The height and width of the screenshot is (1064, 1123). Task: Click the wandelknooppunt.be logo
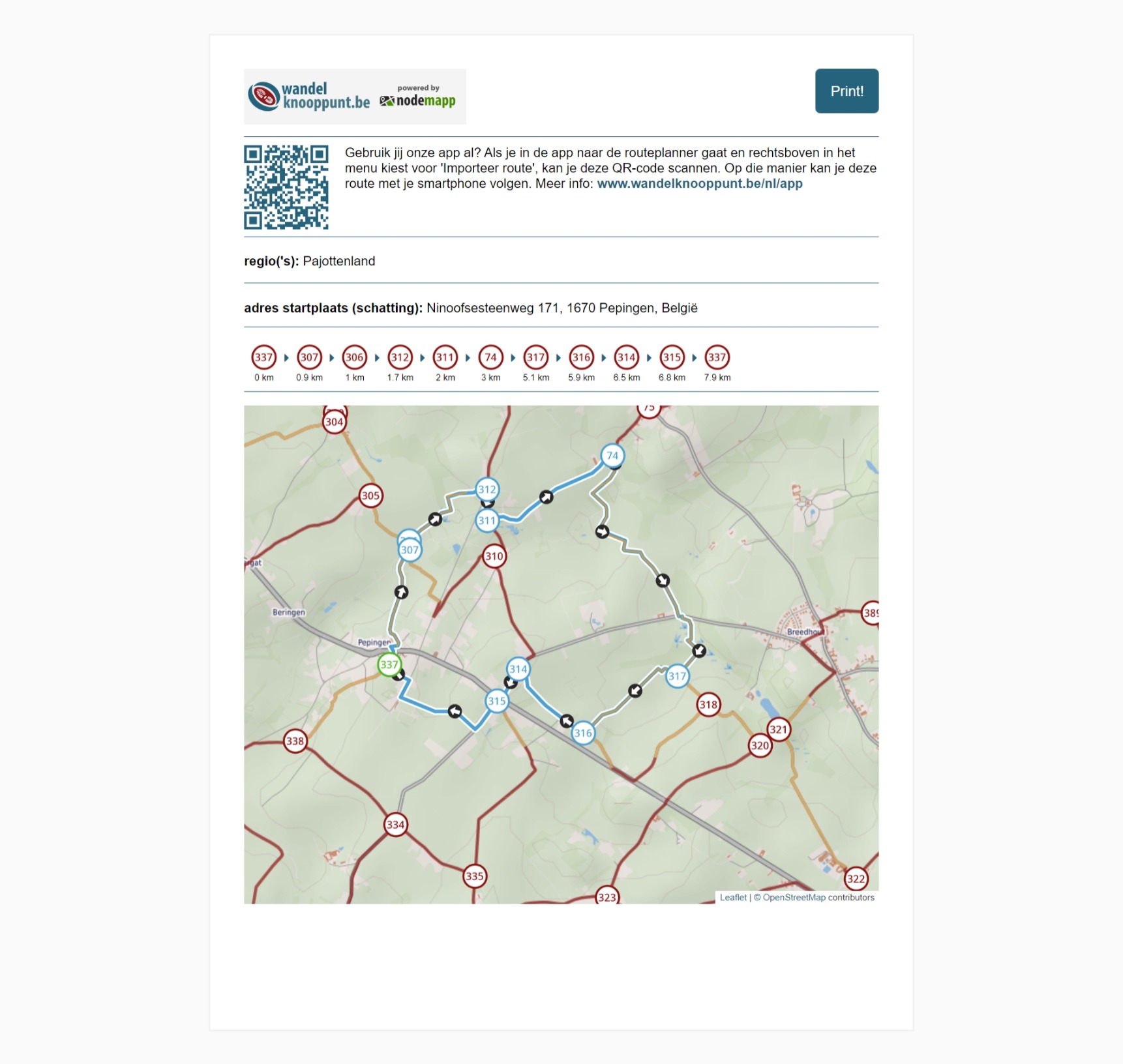(x=309, y=96)
